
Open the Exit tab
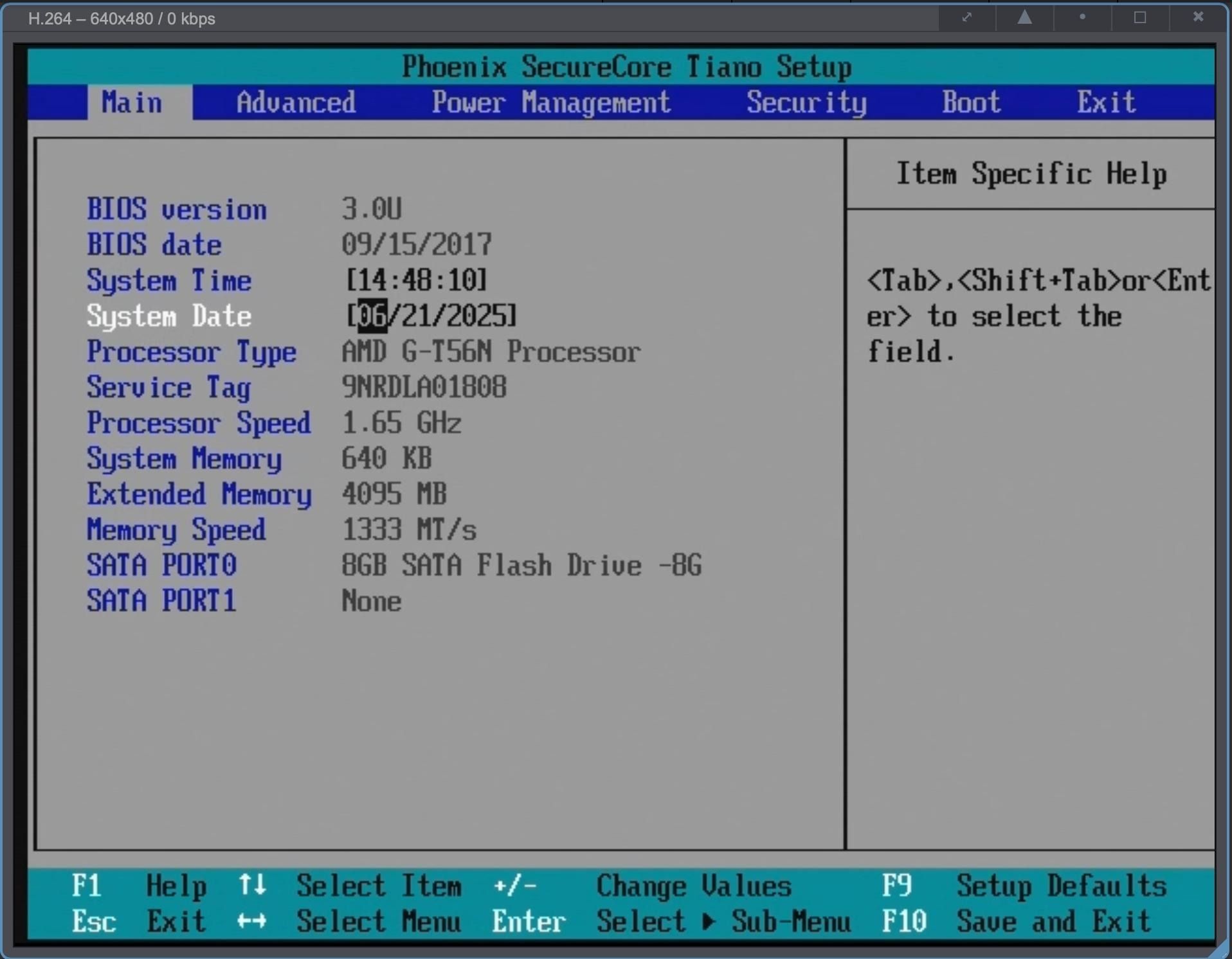1106,102
